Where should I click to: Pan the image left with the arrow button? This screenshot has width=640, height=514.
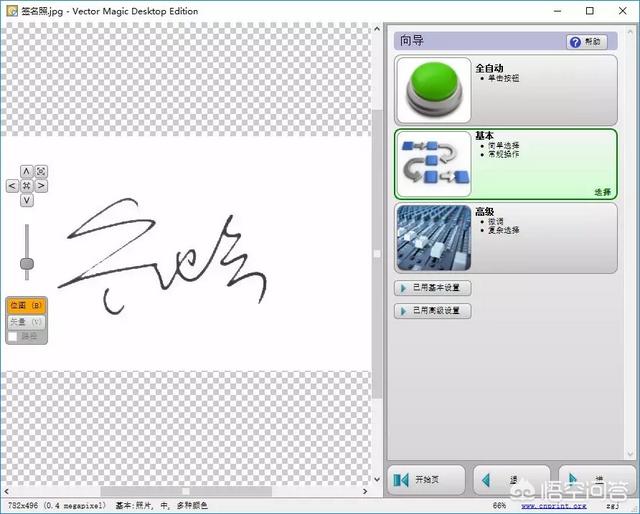coord(12,185)
